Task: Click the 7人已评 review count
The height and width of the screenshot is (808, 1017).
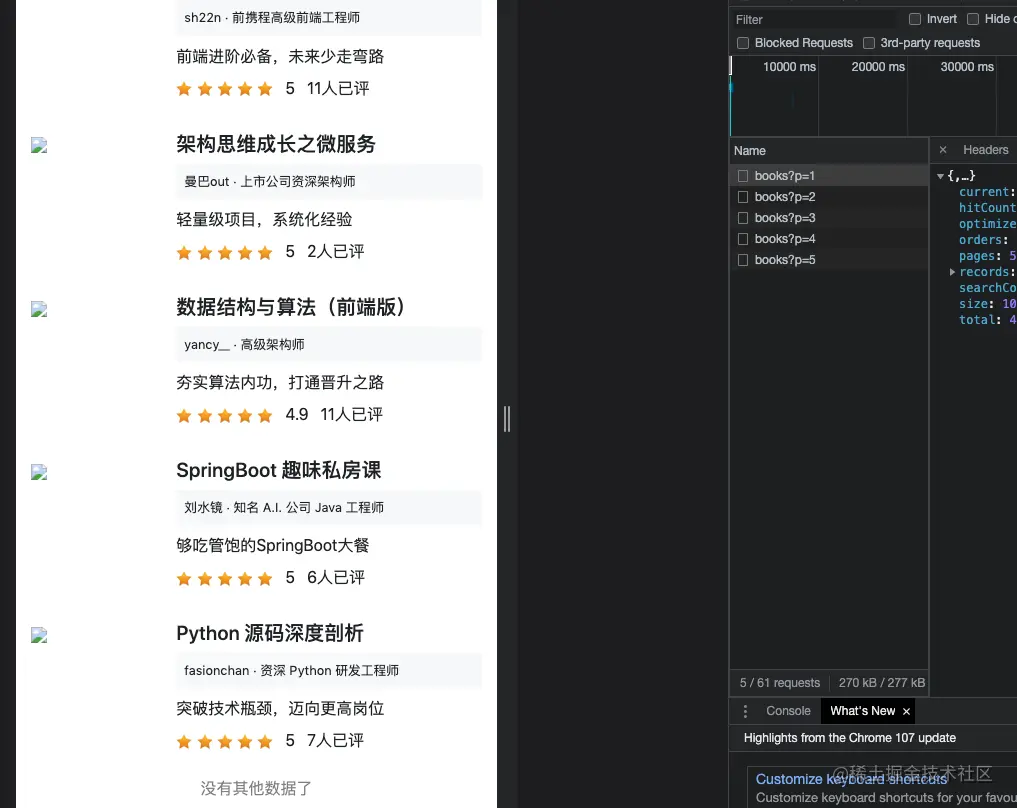Action: click(335, 741)
